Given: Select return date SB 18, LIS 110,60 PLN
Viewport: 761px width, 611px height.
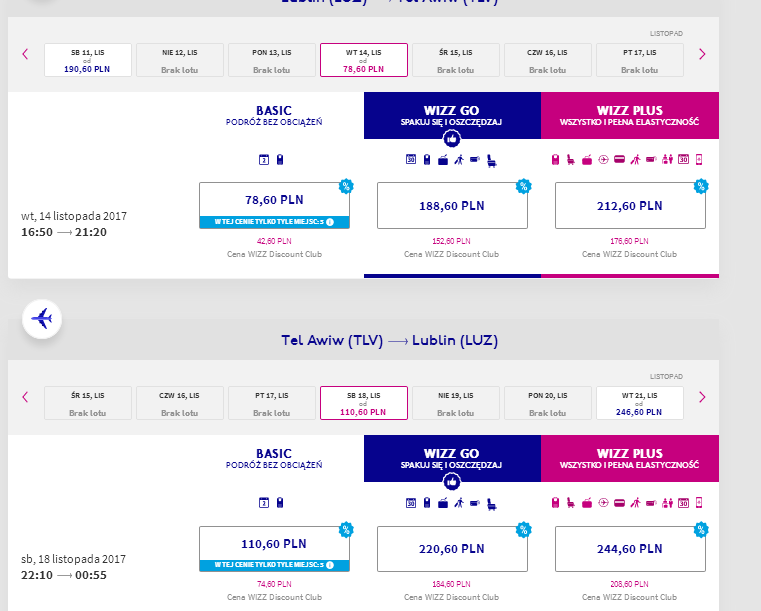Looking at the screenshot, I should [x=364, y=403].
